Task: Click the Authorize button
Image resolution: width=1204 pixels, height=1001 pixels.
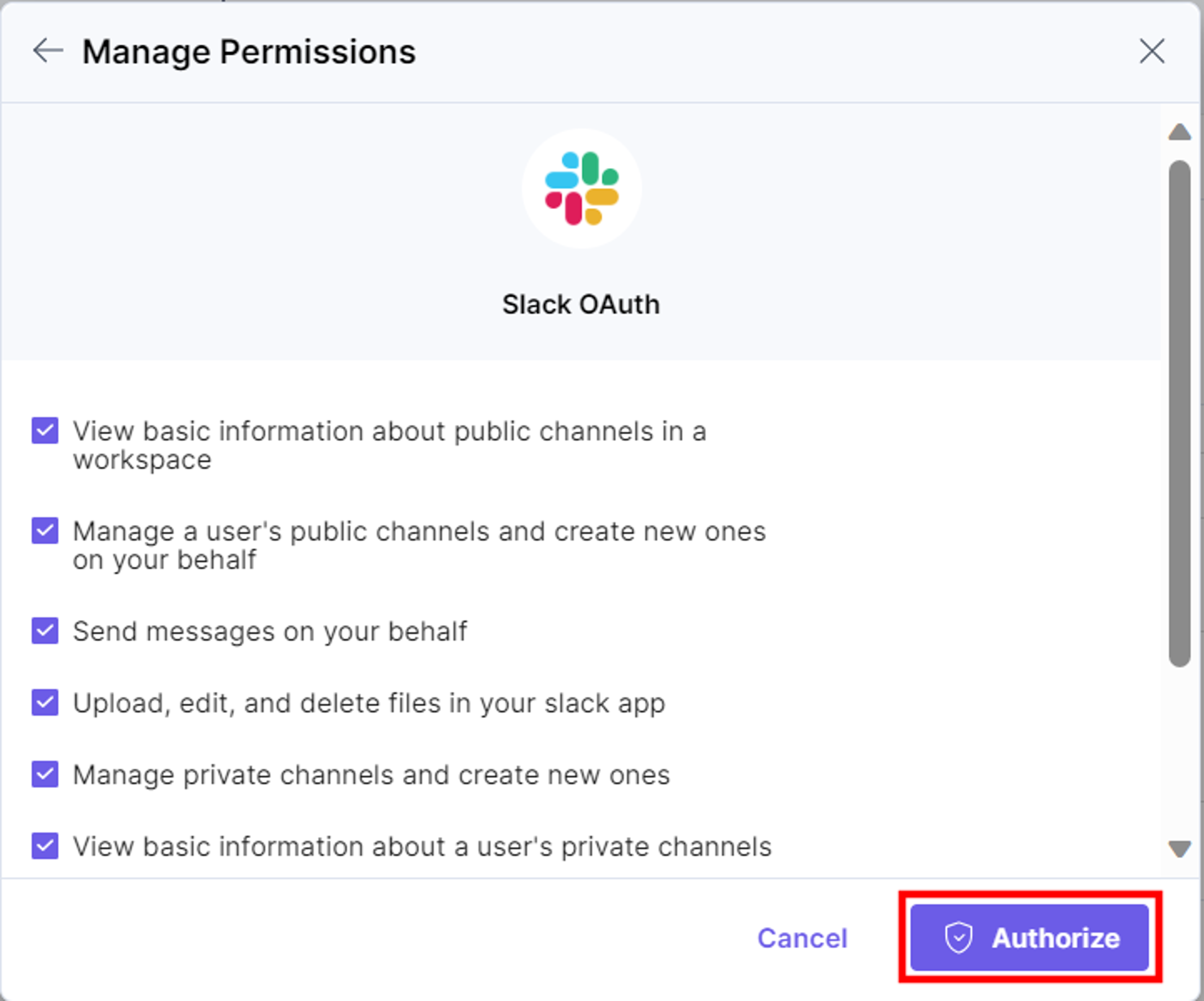Action: [1030, 938]
